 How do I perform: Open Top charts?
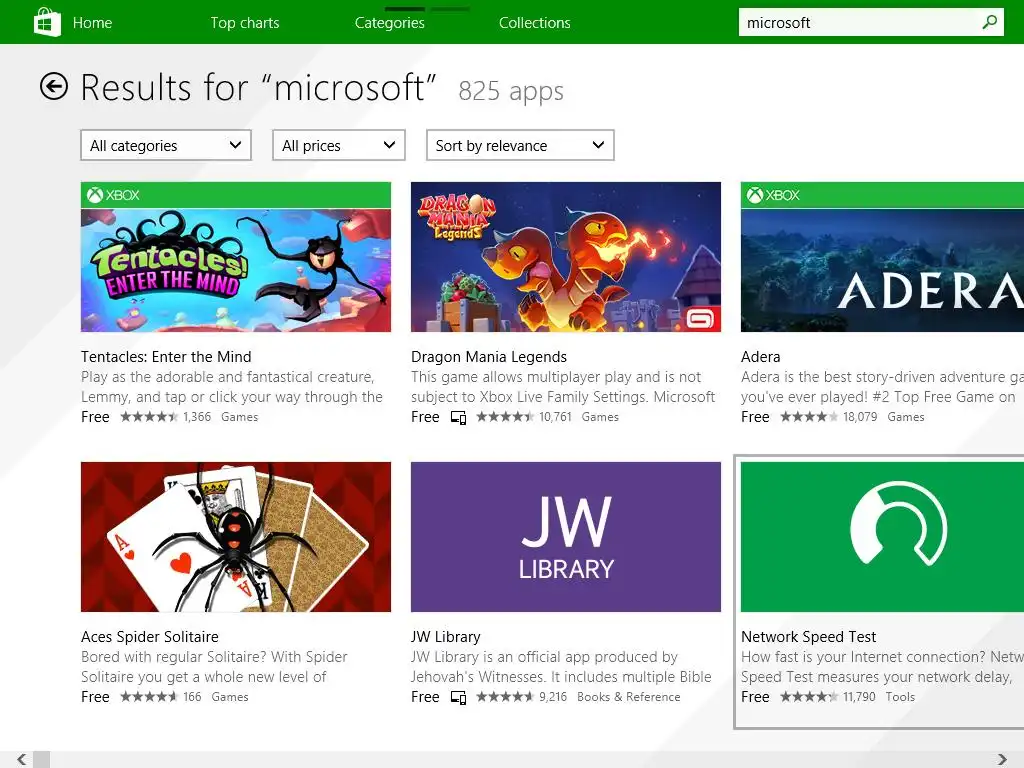245,23
